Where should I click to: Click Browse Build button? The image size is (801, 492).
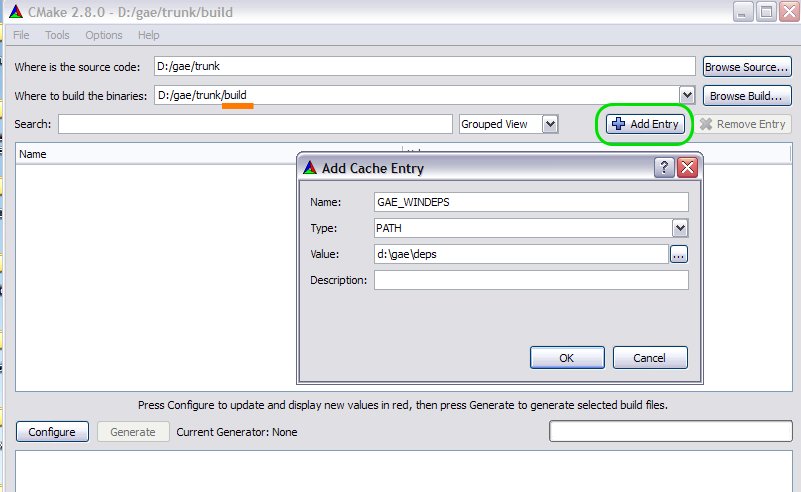click(x=747, y=96)
